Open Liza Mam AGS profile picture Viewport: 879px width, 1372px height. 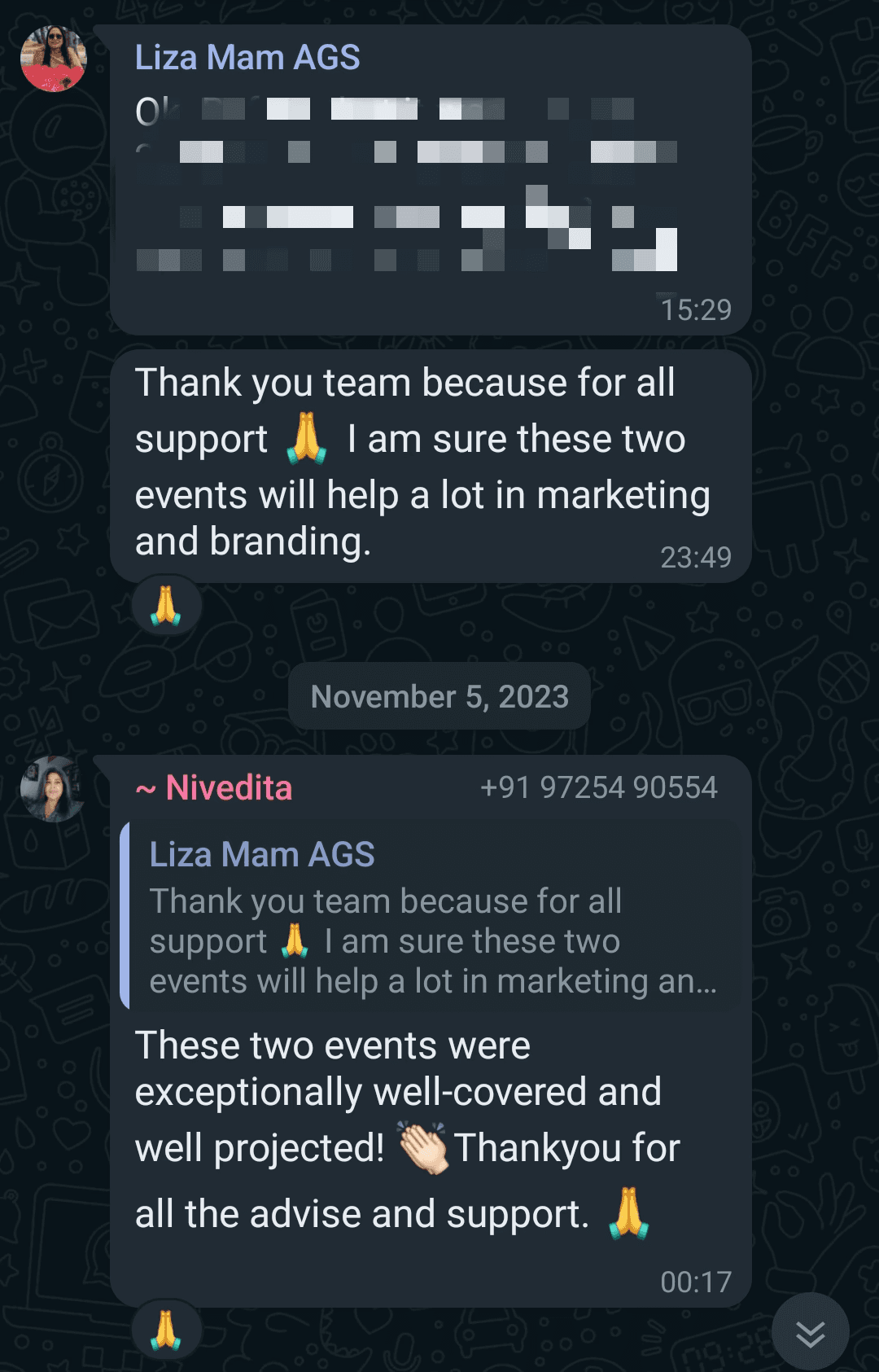54,59
